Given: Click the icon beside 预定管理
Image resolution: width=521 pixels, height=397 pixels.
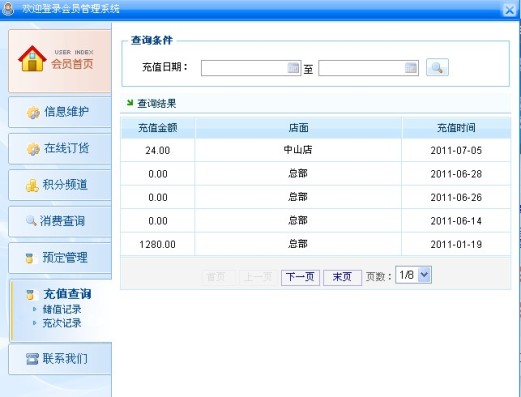Looking at the screenshot, I should 29,258.
